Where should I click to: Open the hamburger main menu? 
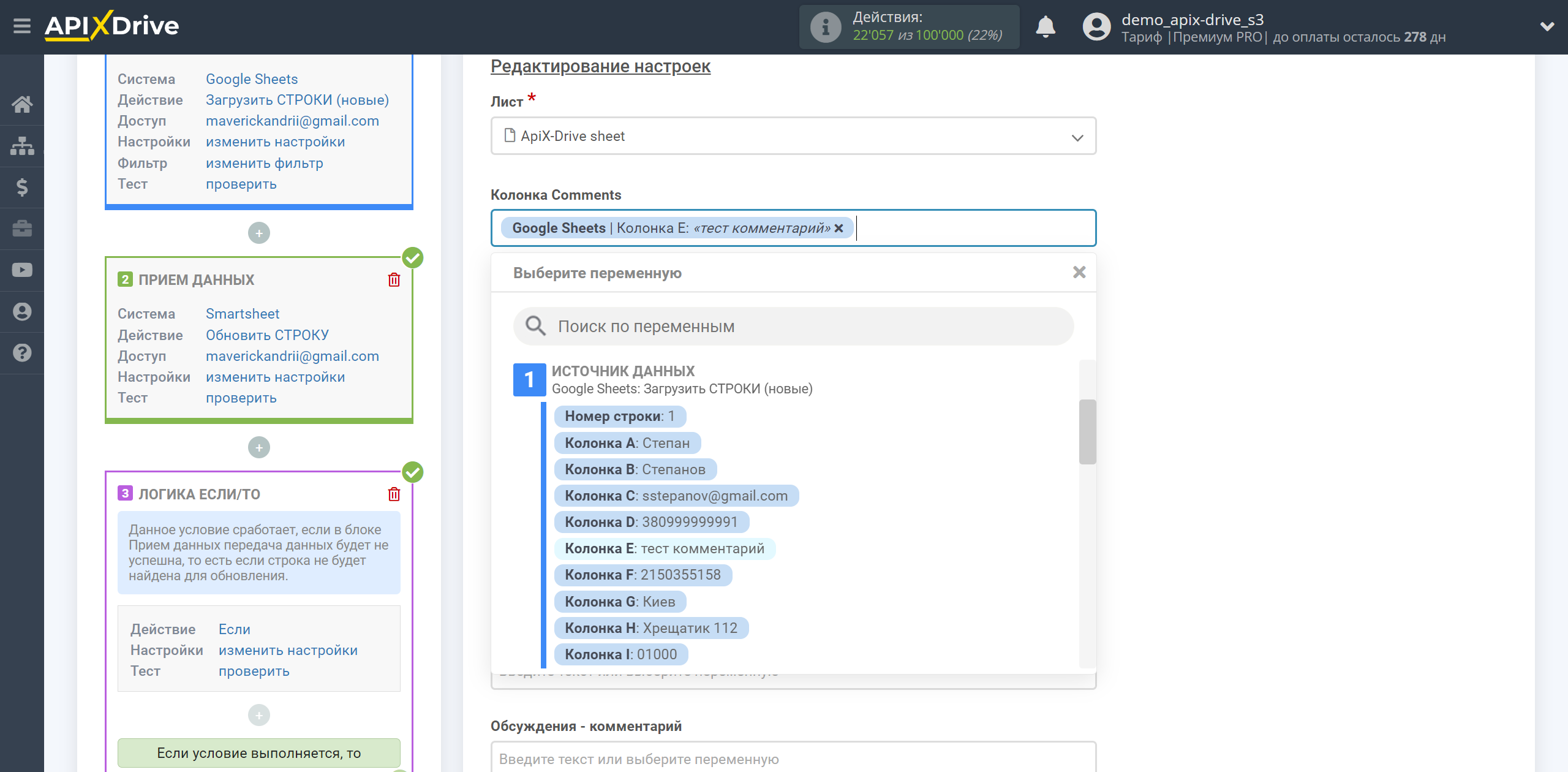[x=22, y=26]
